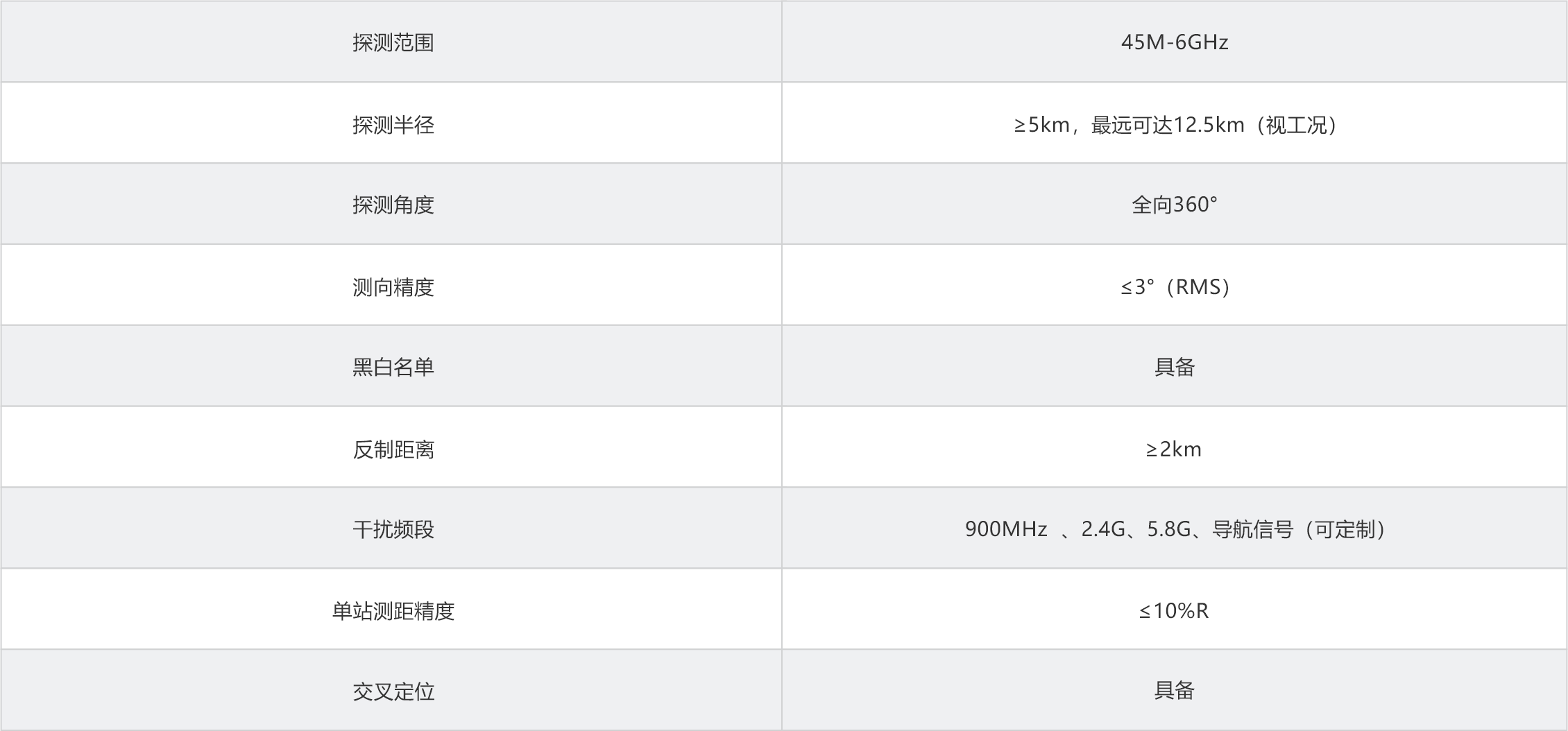Click the 交叉定位 label cell
Viewport: 1568px width, 731px height.
(393, 691)
